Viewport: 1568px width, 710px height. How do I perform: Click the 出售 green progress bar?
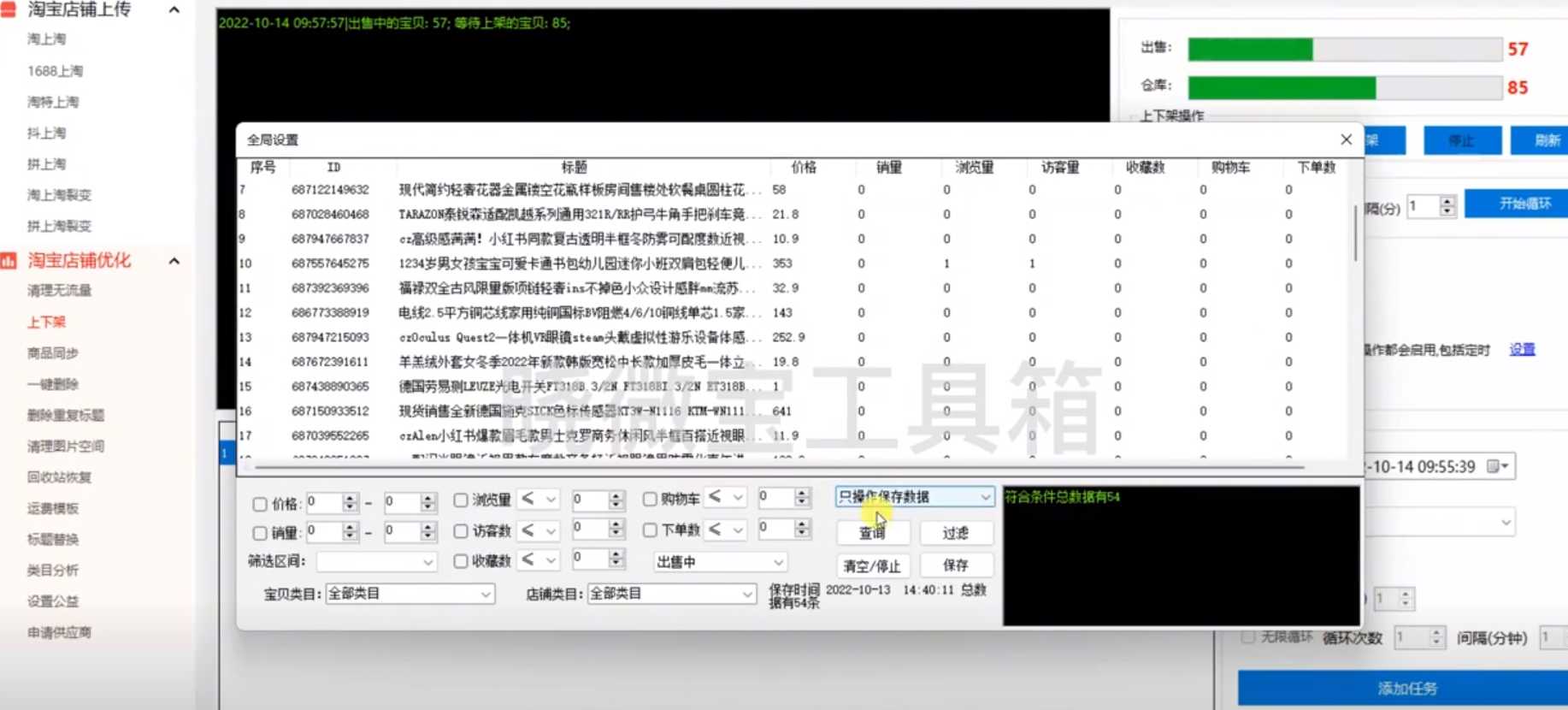pos(1250,50)
